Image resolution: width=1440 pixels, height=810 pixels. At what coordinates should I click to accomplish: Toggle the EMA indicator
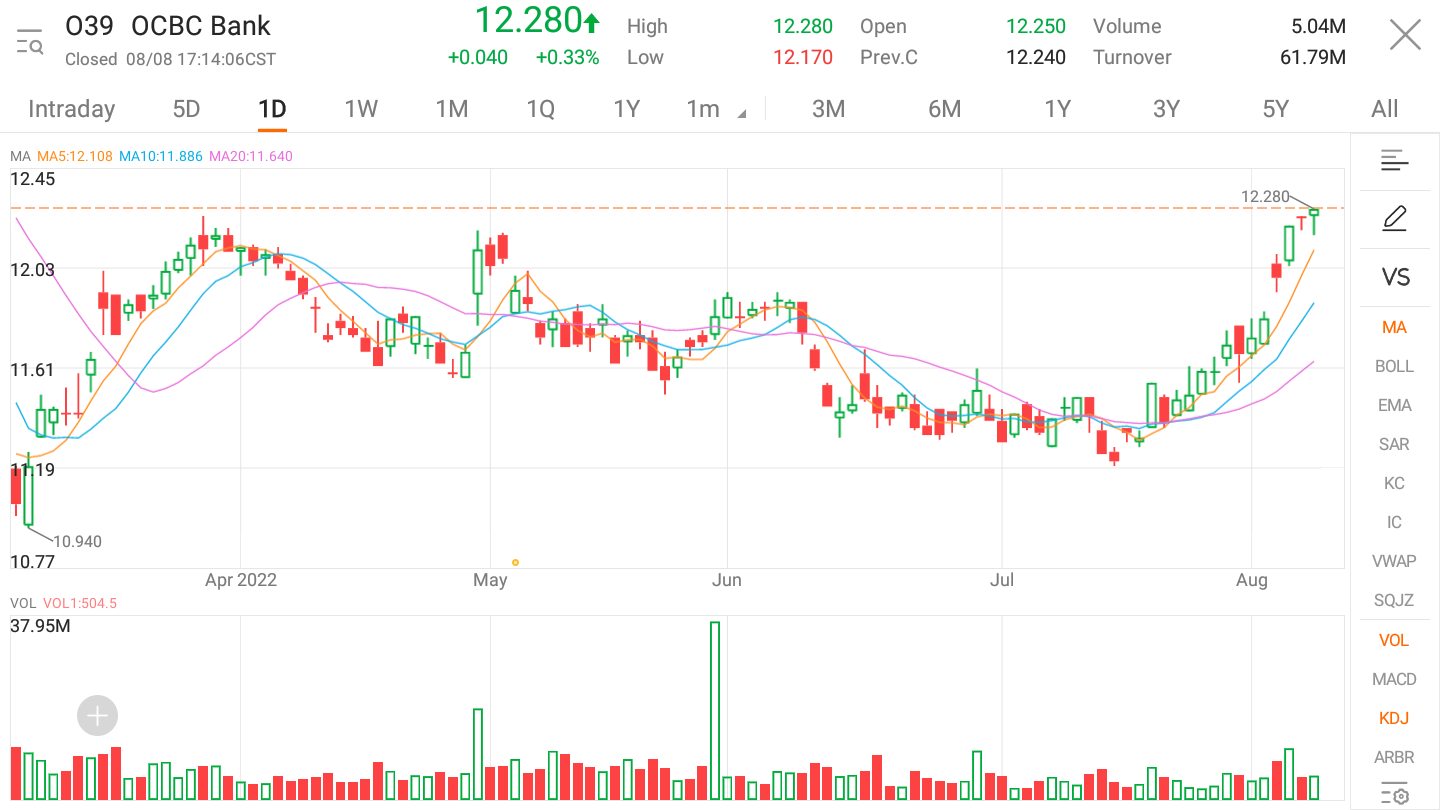click(x=1394, y=405)
